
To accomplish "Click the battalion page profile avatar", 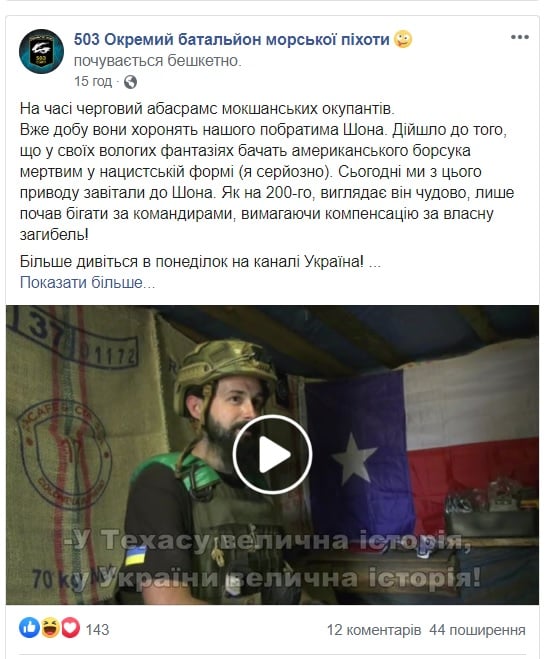I will [x=41, y=52].
